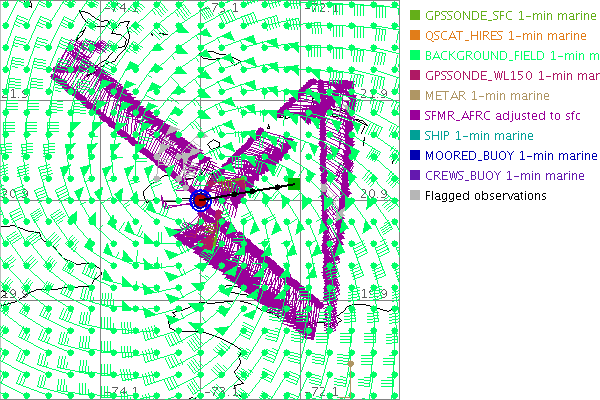Image resolution: width=600 pixels, height=400 pixels.
Task: Click the gray Flagged observations swatch
Action: tap(414, 196)
